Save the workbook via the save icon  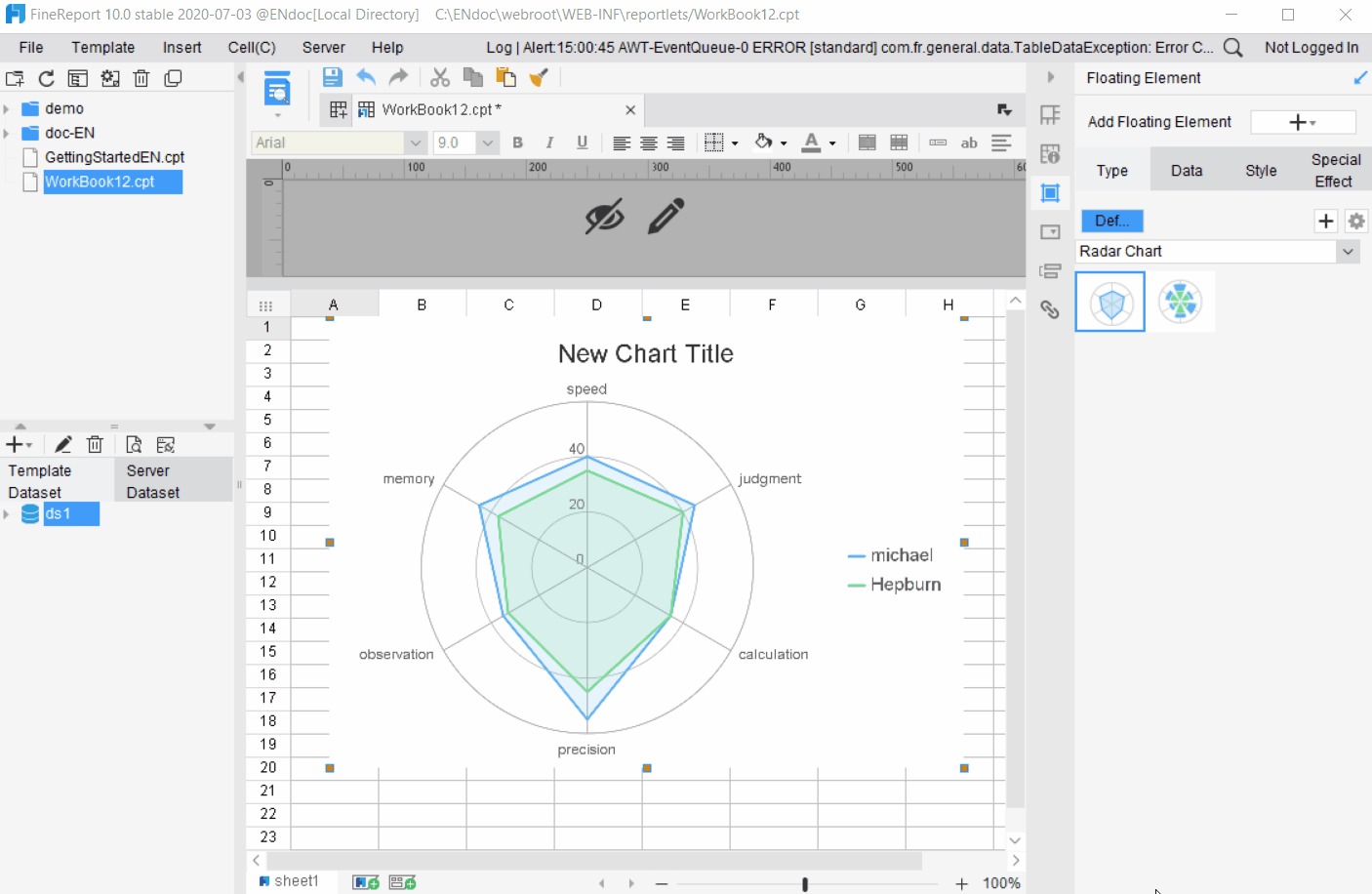coord(332,75)
